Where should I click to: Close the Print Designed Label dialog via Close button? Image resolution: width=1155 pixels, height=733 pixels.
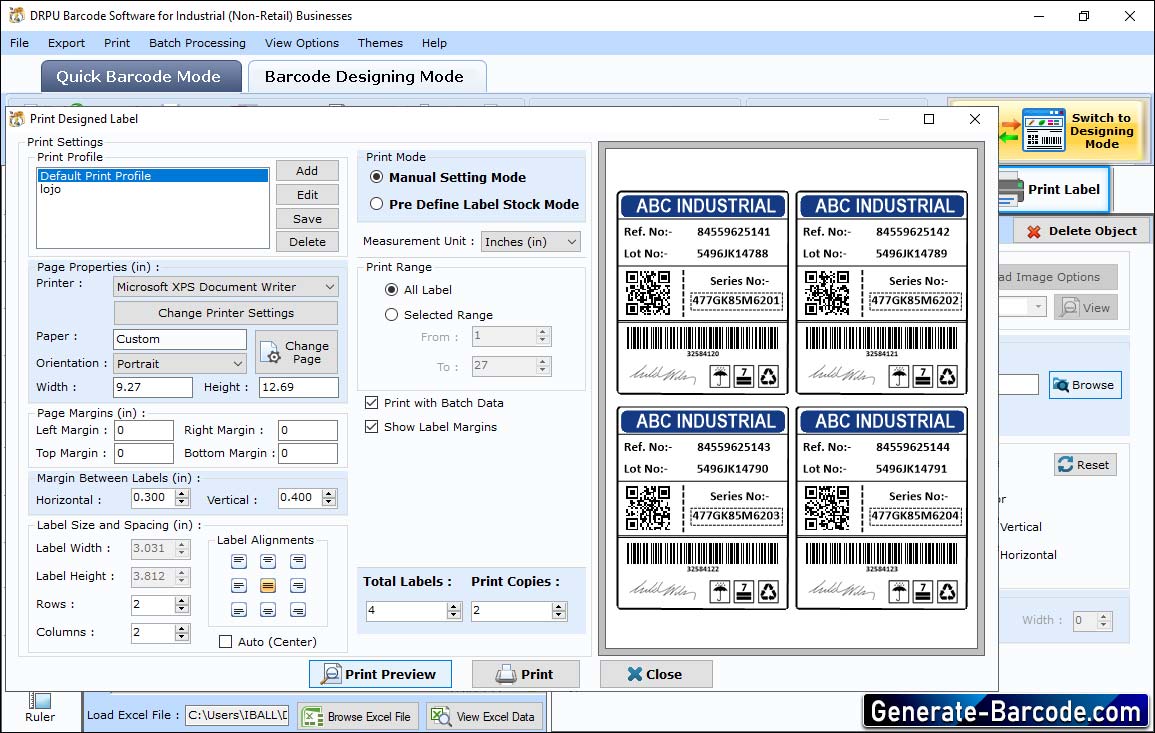(656, 674)
